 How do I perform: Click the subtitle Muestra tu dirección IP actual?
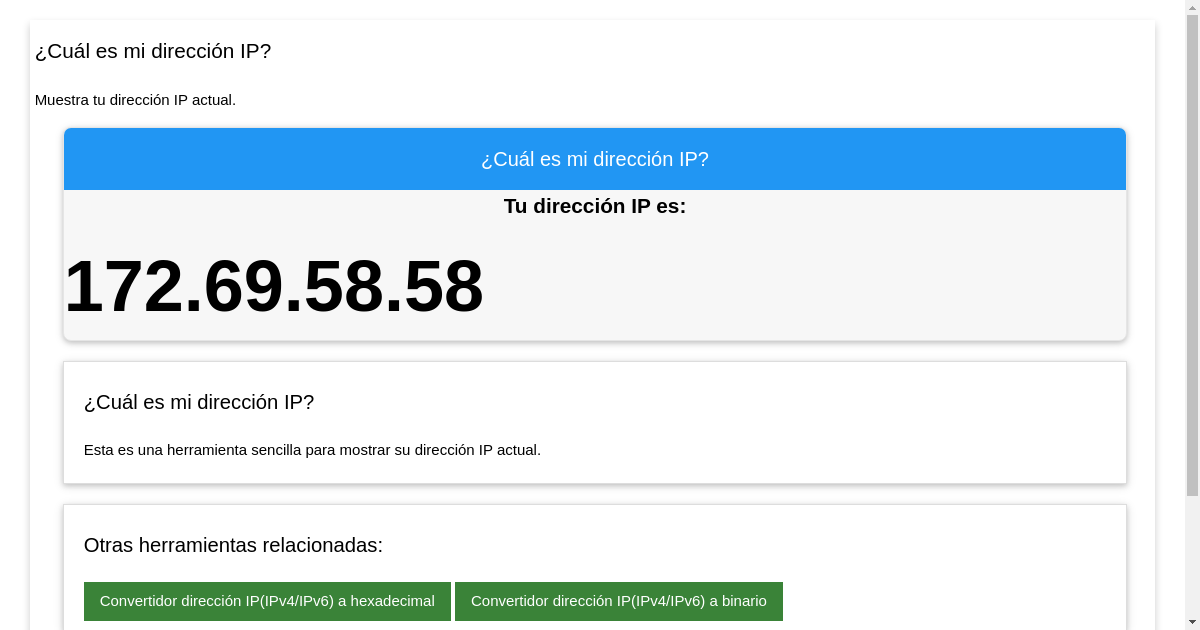click(x=136, y=100)
